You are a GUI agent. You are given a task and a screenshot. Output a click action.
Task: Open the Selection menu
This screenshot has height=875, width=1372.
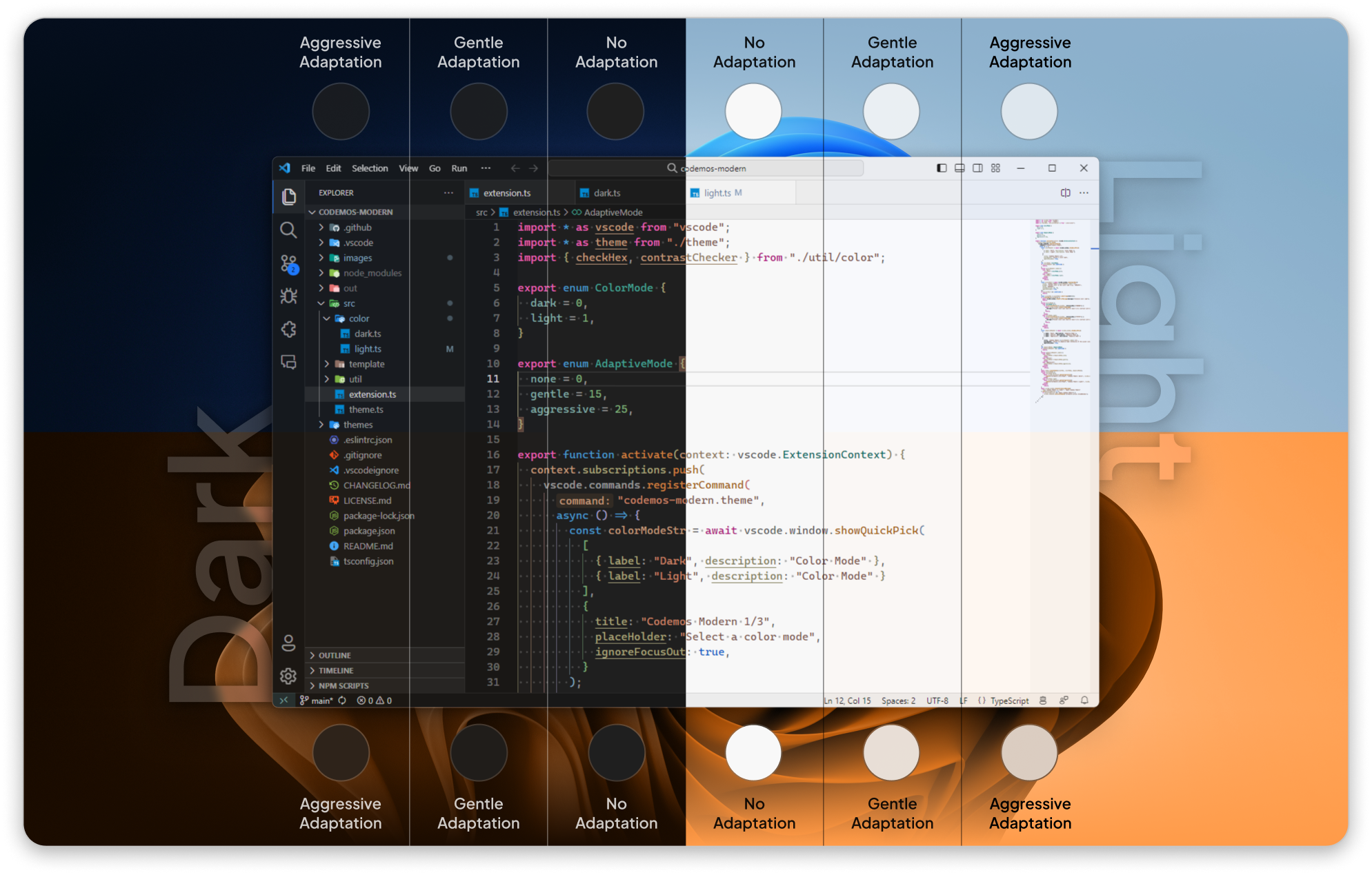[370, 168]
